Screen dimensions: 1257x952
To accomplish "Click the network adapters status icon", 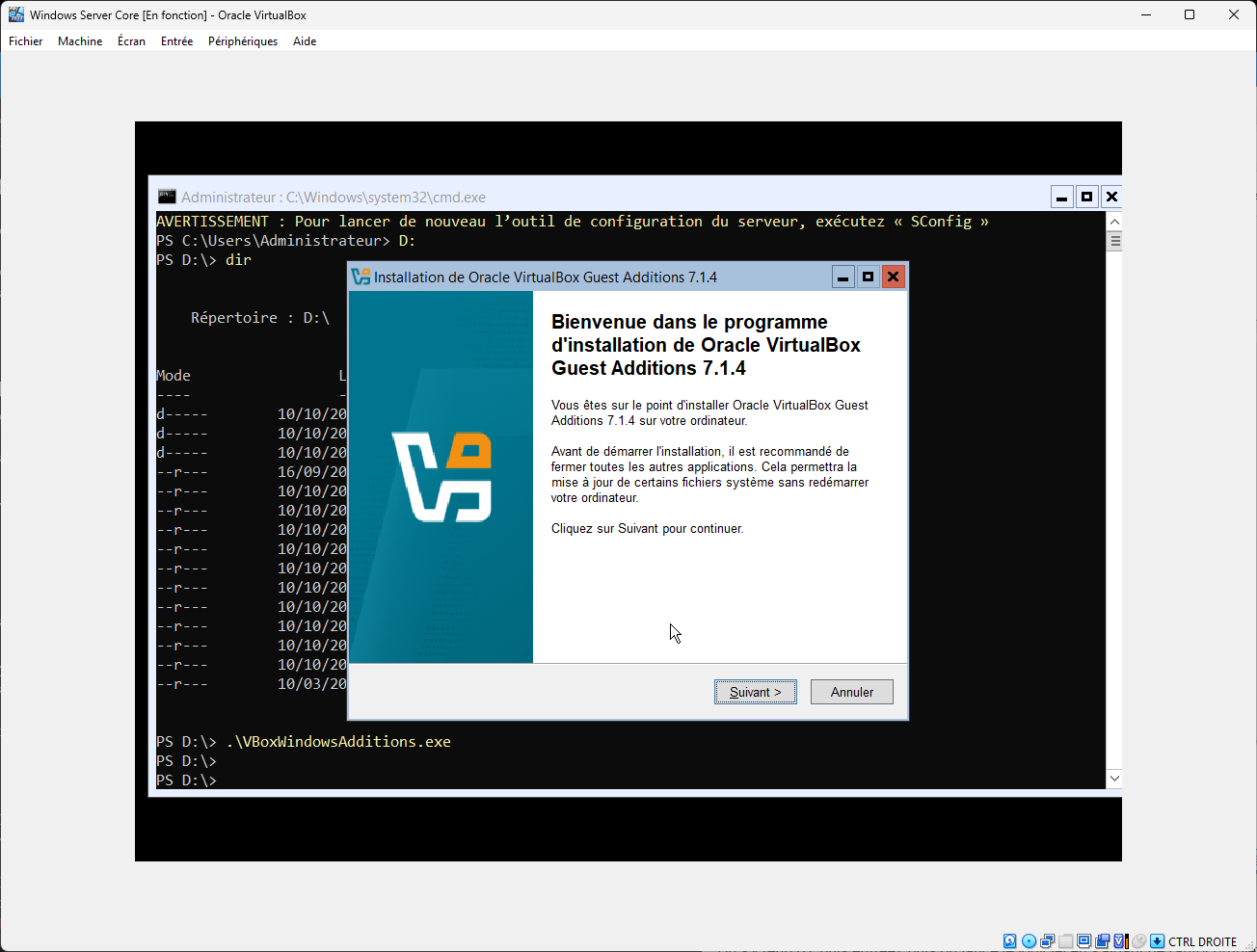I will (x=1047, y=941).
